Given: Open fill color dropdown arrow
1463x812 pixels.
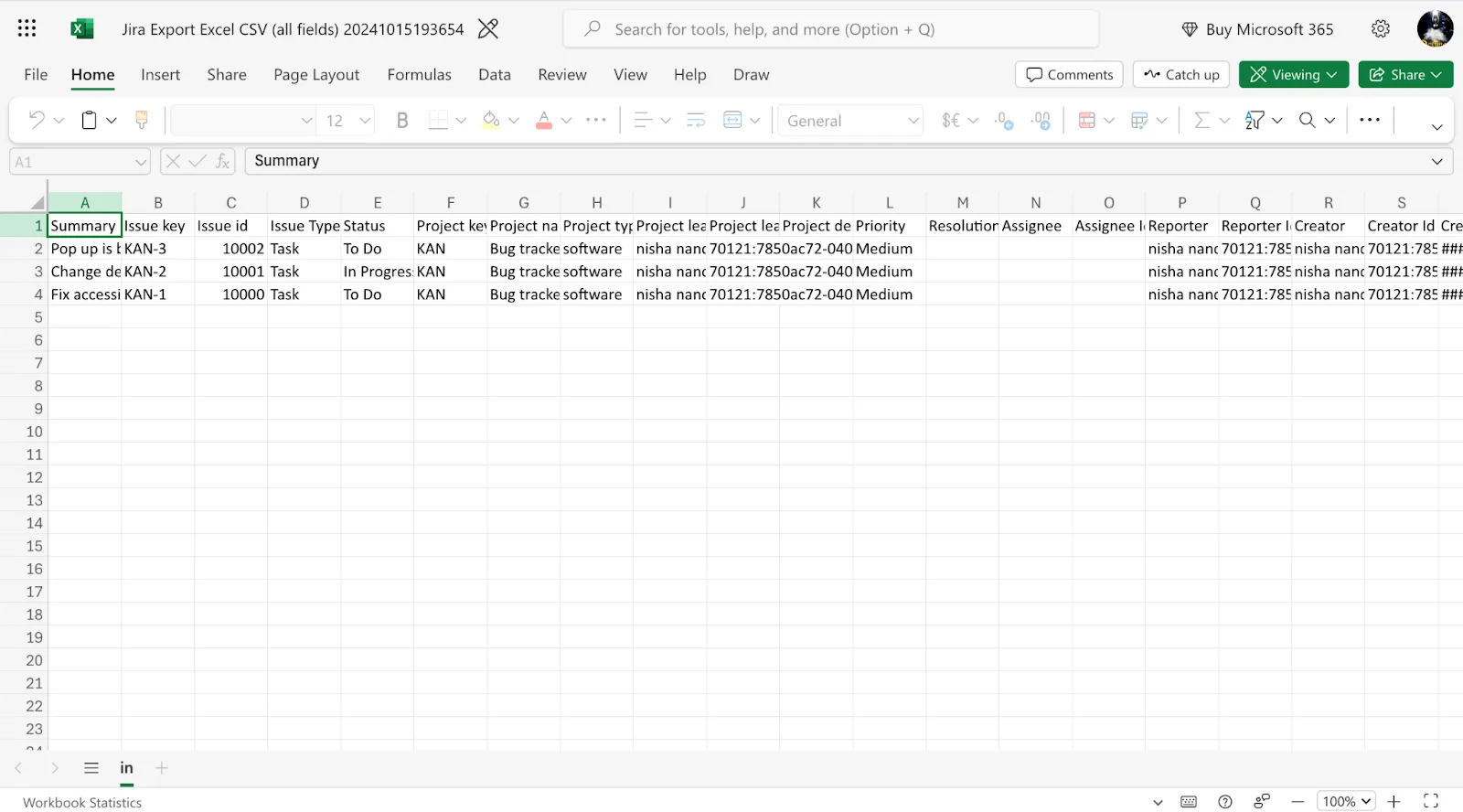Looking at the screenshot, I should coord(514,120).
